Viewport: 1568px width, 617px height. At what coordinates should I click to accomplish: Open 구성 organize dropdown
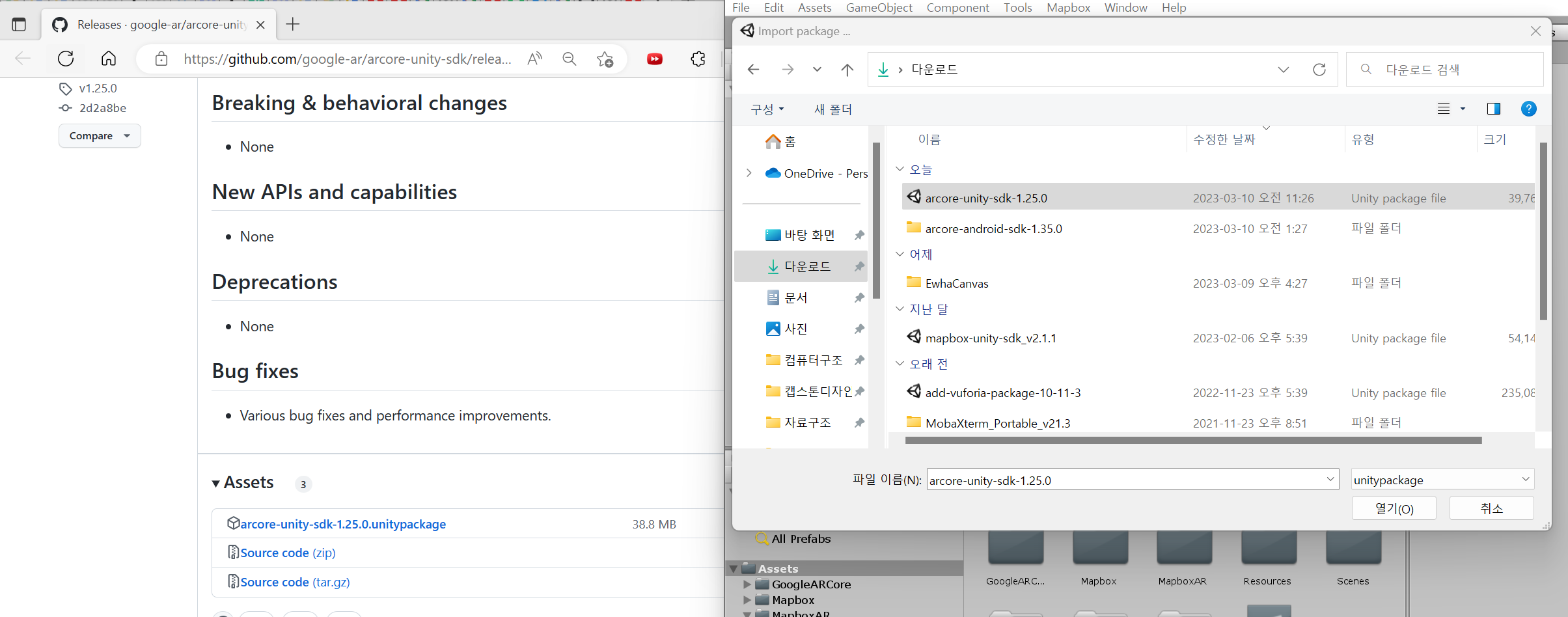point(767,109)
